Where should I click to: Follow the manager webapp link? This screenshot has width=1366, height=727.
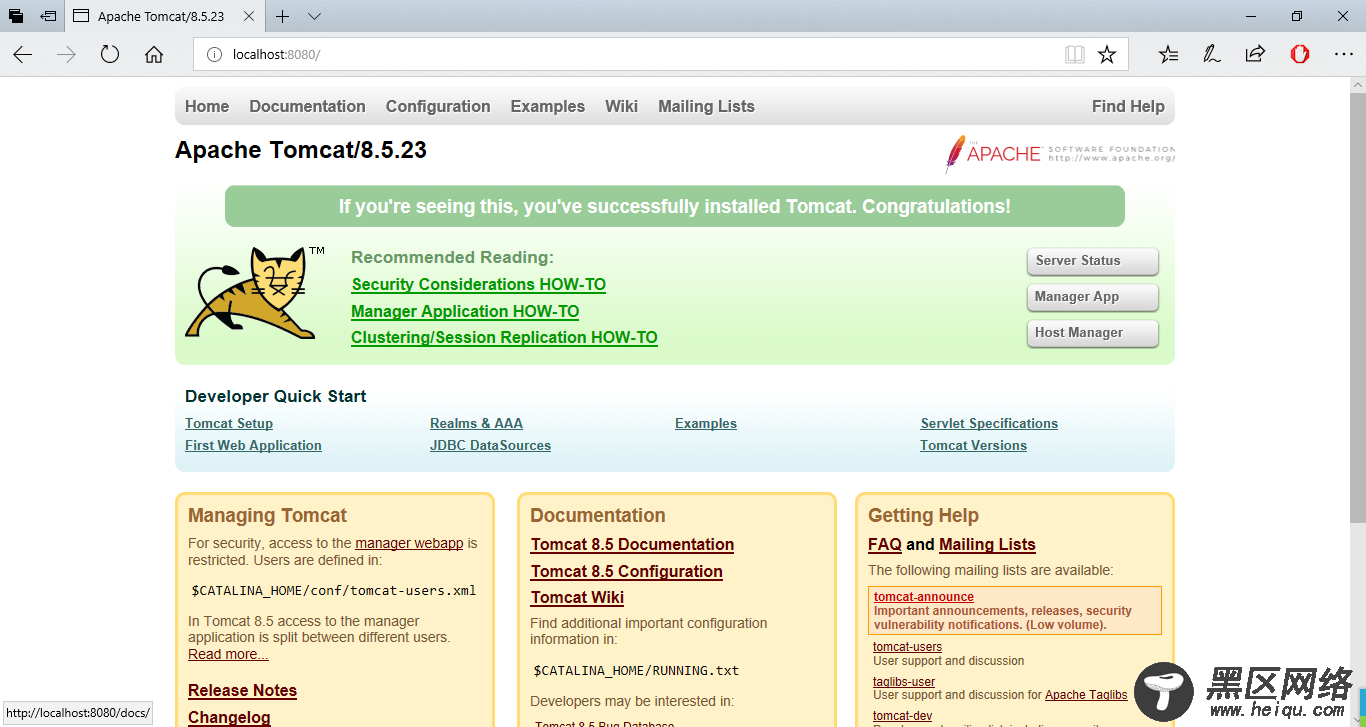point(409,544)
